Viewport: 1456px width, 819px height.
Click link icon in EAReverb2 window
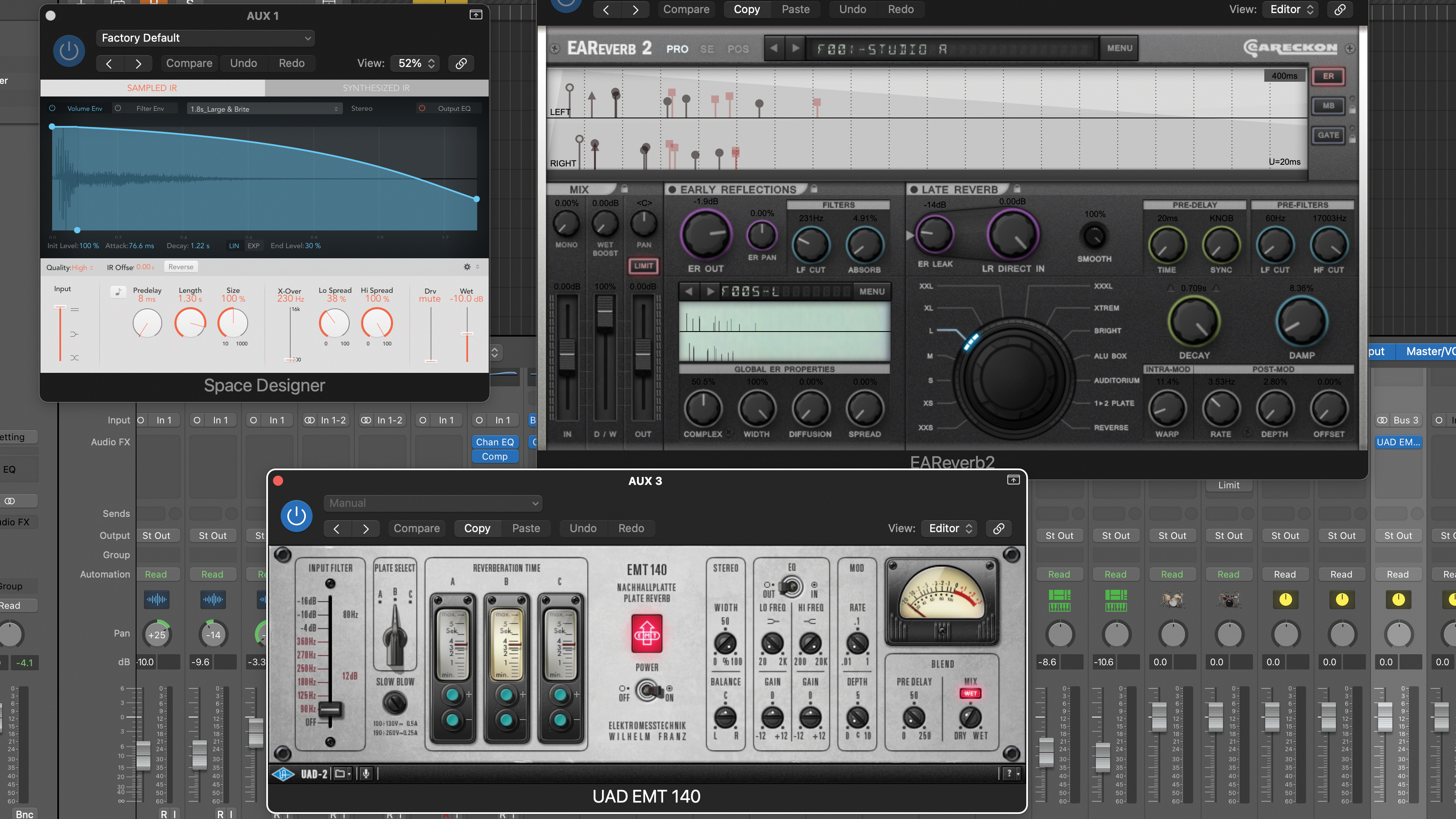[x=1340, y=9]
